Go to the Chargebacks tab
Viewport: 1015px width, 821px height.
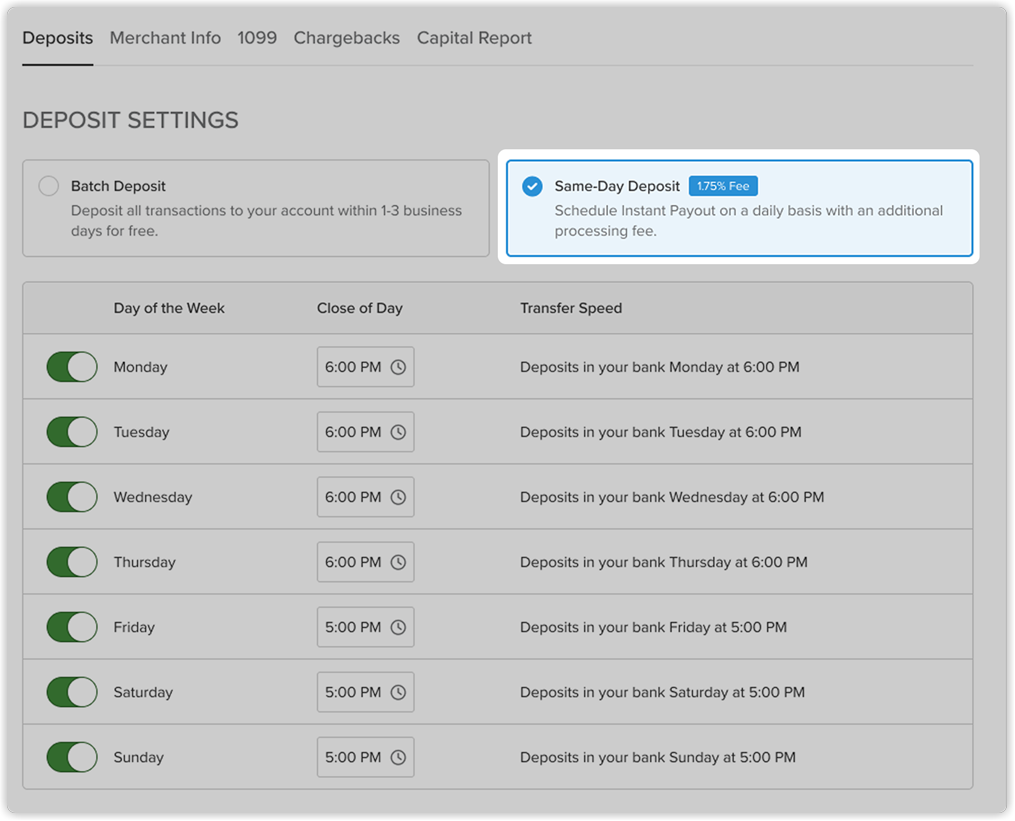[x=347, y=38]
